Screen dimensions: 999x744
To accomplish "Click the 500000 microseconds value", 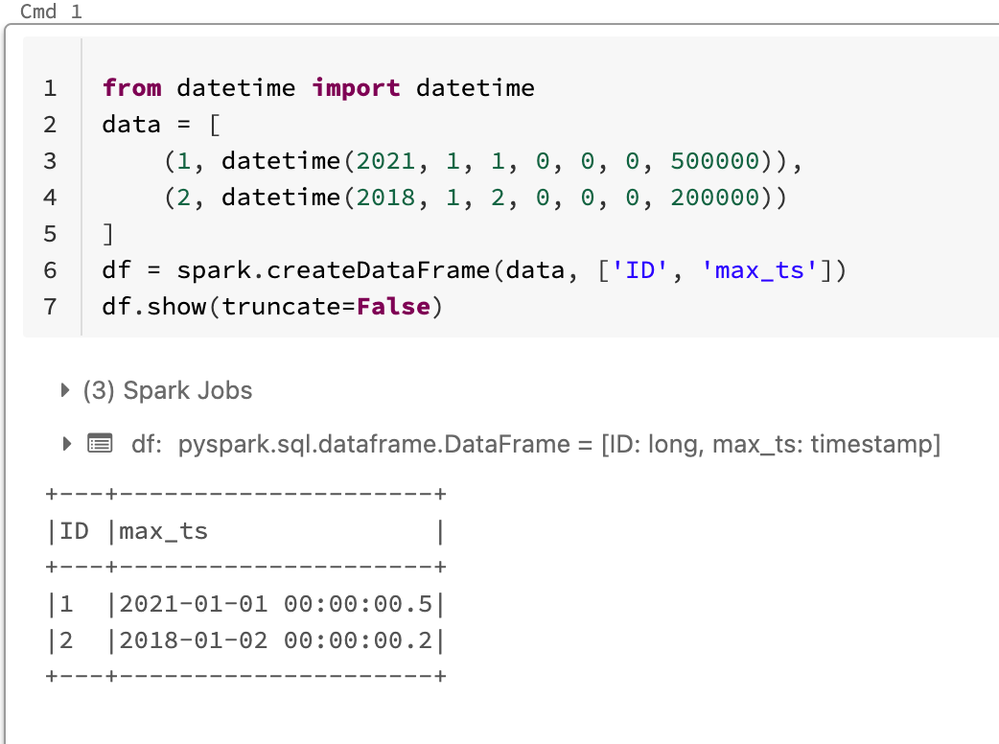I will coord(714,161).
